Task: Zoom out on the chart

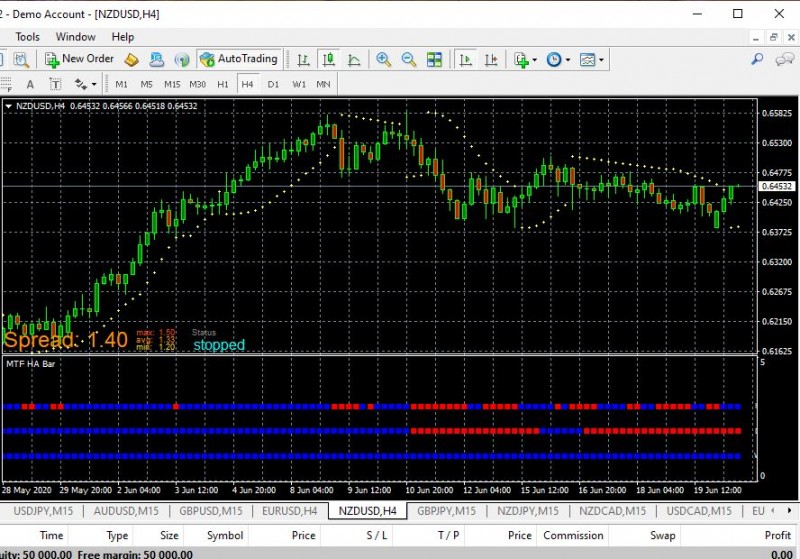Action: coord(409,60)
